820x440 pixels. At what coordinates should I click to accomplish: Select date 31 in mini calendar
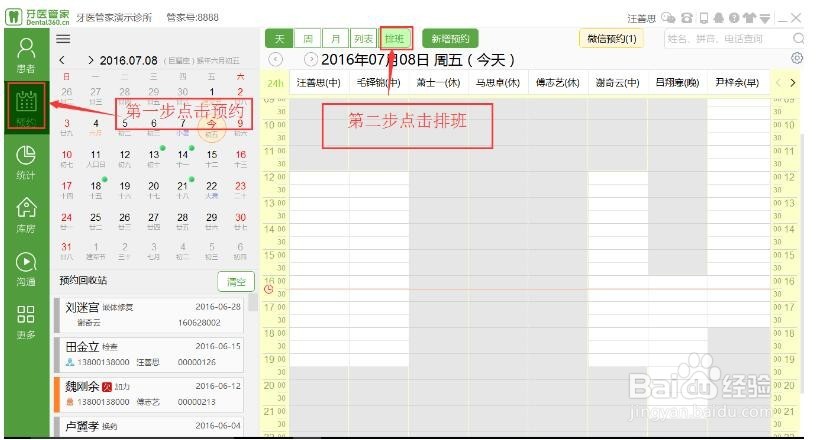67,250
